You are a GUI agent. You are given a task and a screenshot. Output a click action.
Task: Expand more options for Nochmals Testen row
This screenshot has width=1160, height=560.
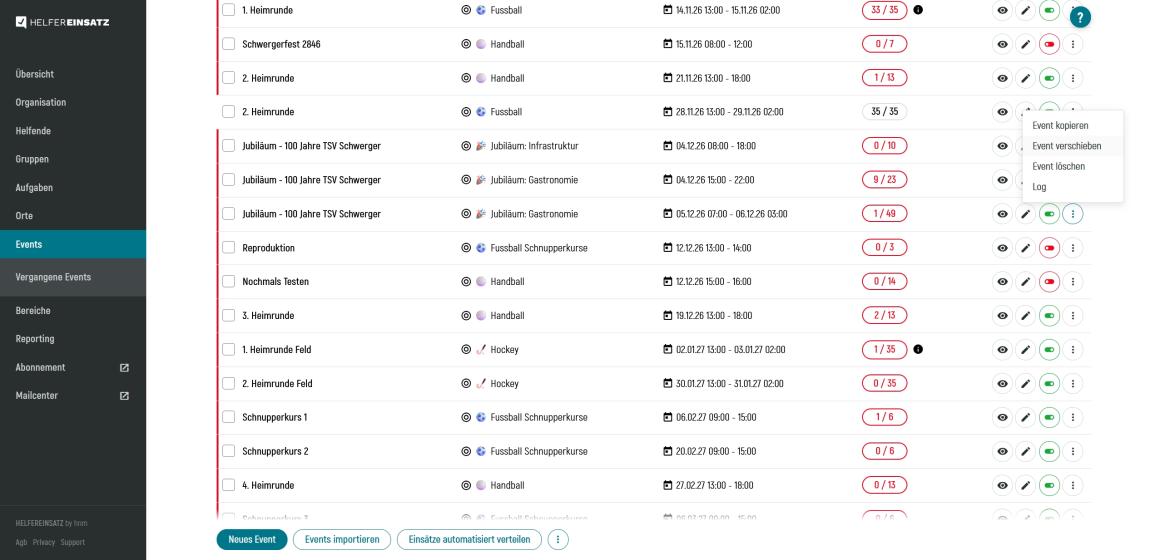point(1073,282)
